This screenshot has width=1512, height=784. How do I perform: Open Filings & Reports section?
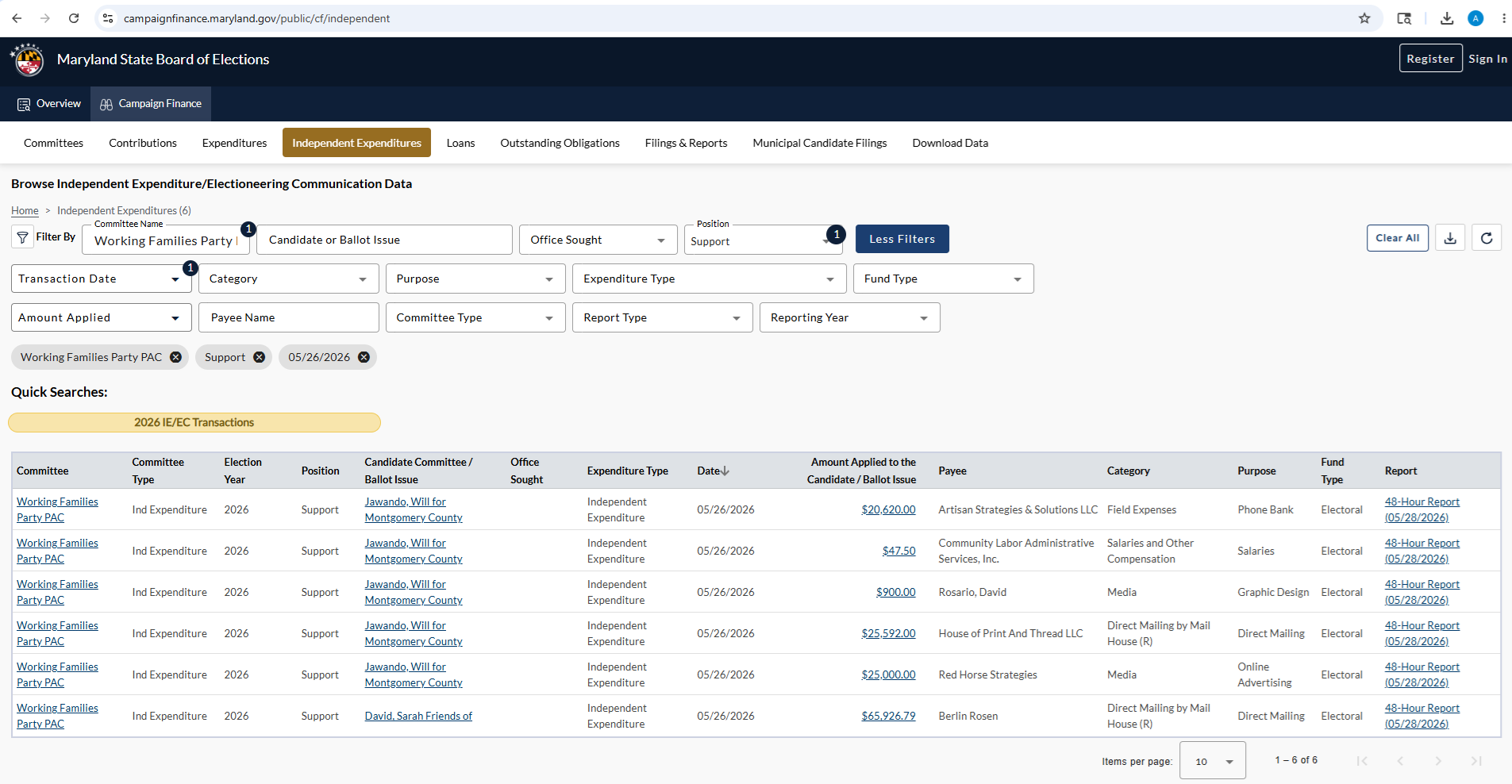686,143
